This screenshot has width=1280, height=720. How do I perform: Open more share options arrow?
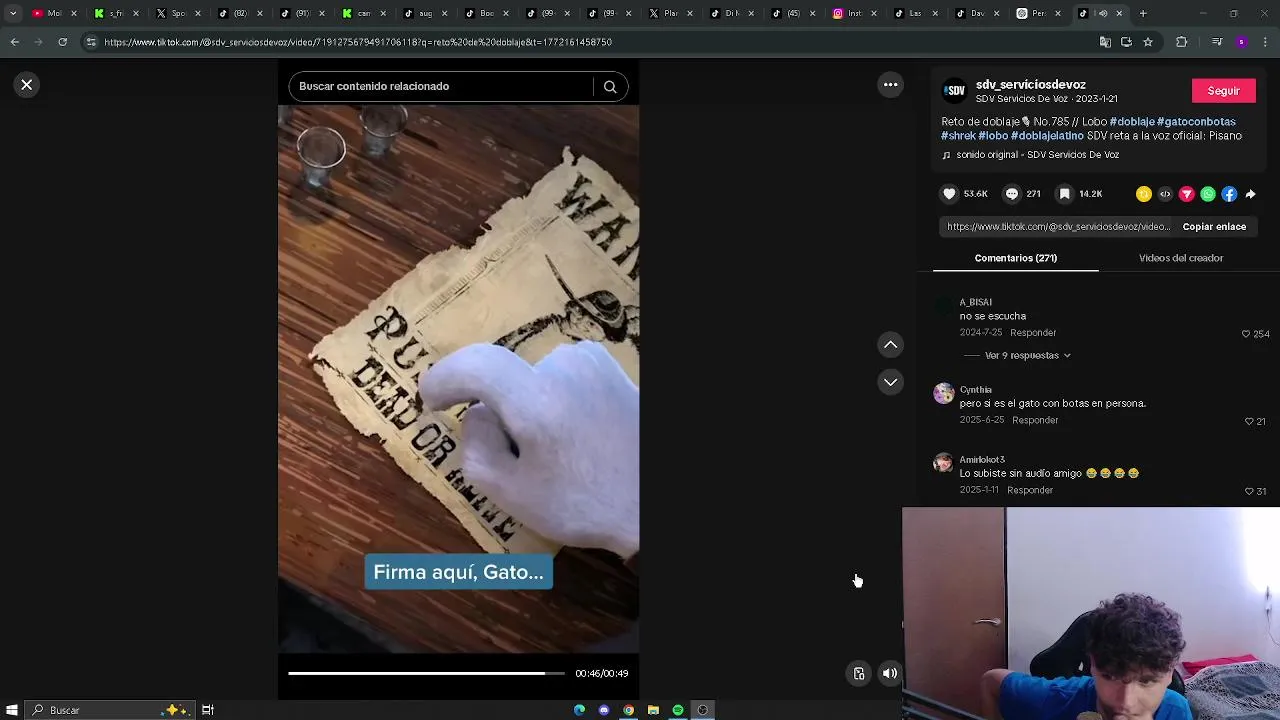[1250, 194]
